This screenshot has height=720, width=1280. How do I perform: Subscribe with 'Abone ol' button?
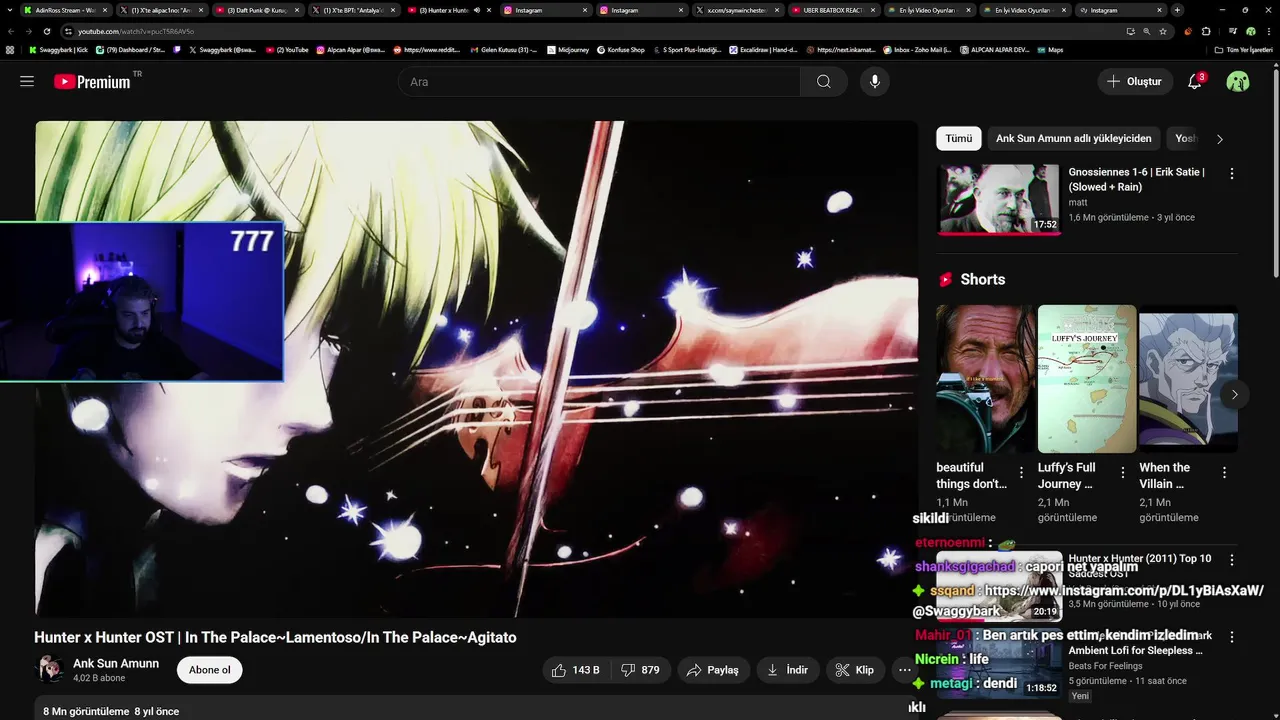pos(210,670)
